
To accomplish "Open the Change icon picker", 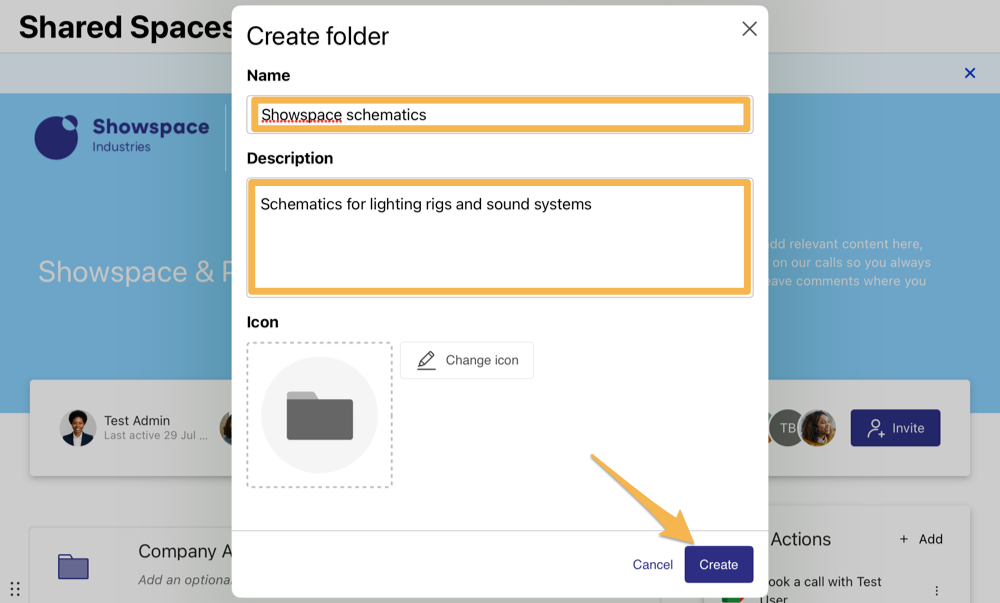I will pyautogui.click(x=466, y=360).
